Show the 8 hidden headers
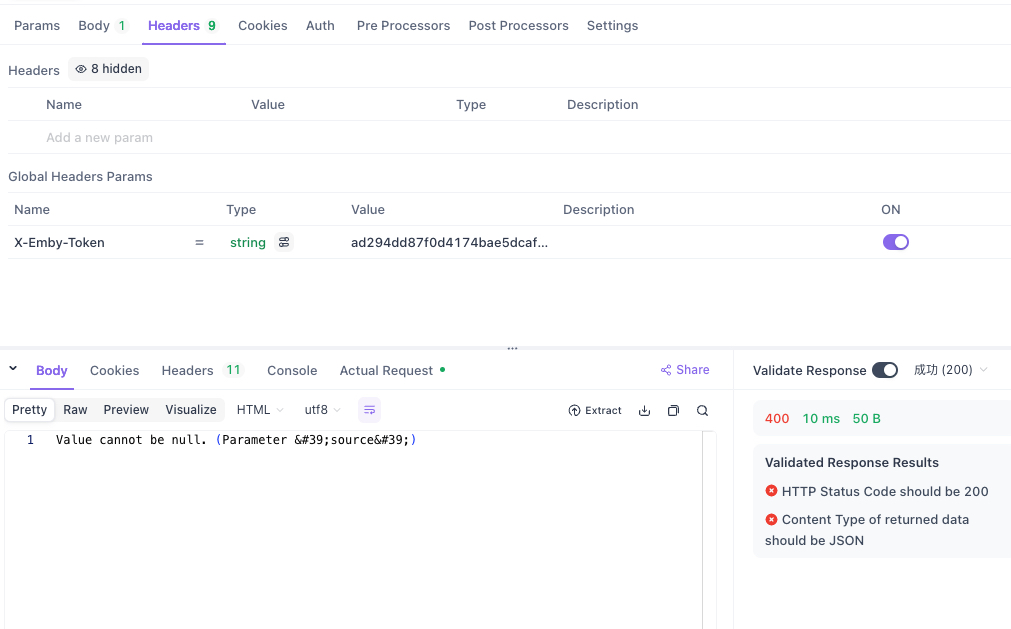This screenshot has height=629, width=1011. tap(108, 69)
